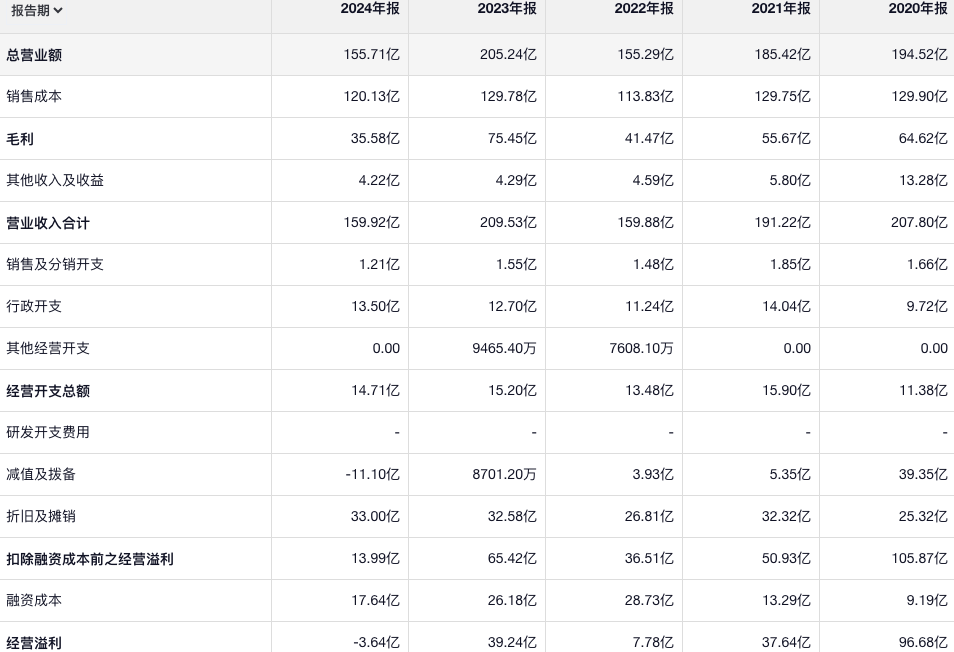
Task: Select the 2020 经营溢利 value 96.68亿
Action: click(x=919, y=642)
